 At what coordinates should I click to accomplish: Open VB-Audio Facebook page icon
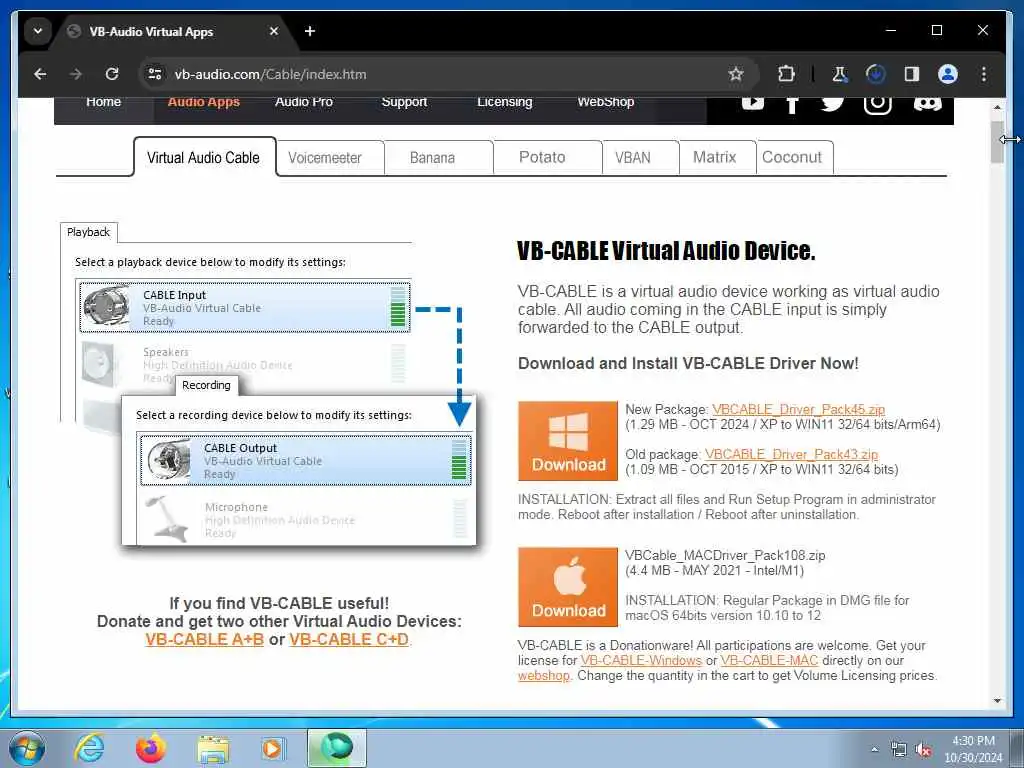tap(792, 104)
